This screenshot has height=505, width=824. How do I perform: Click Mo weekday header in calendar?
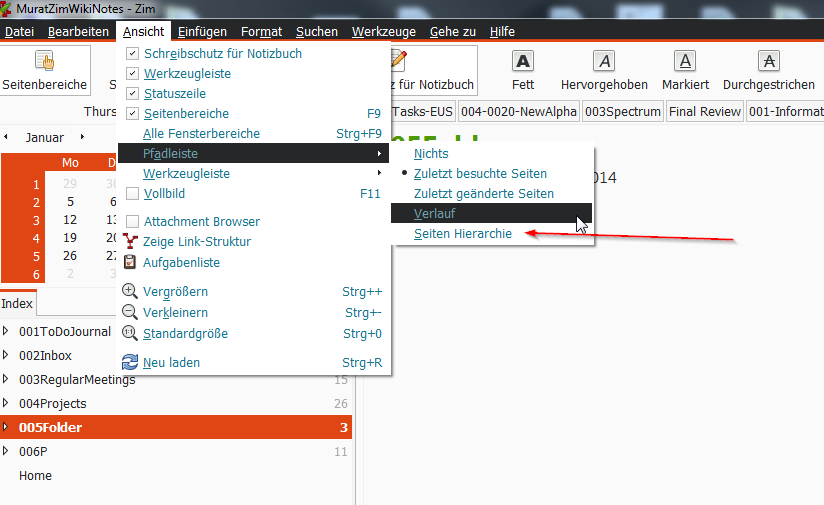70,163
